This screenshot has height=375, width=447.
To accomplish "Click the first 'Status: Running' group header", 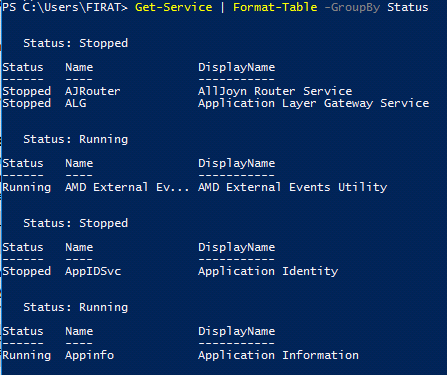I will 76,139.
